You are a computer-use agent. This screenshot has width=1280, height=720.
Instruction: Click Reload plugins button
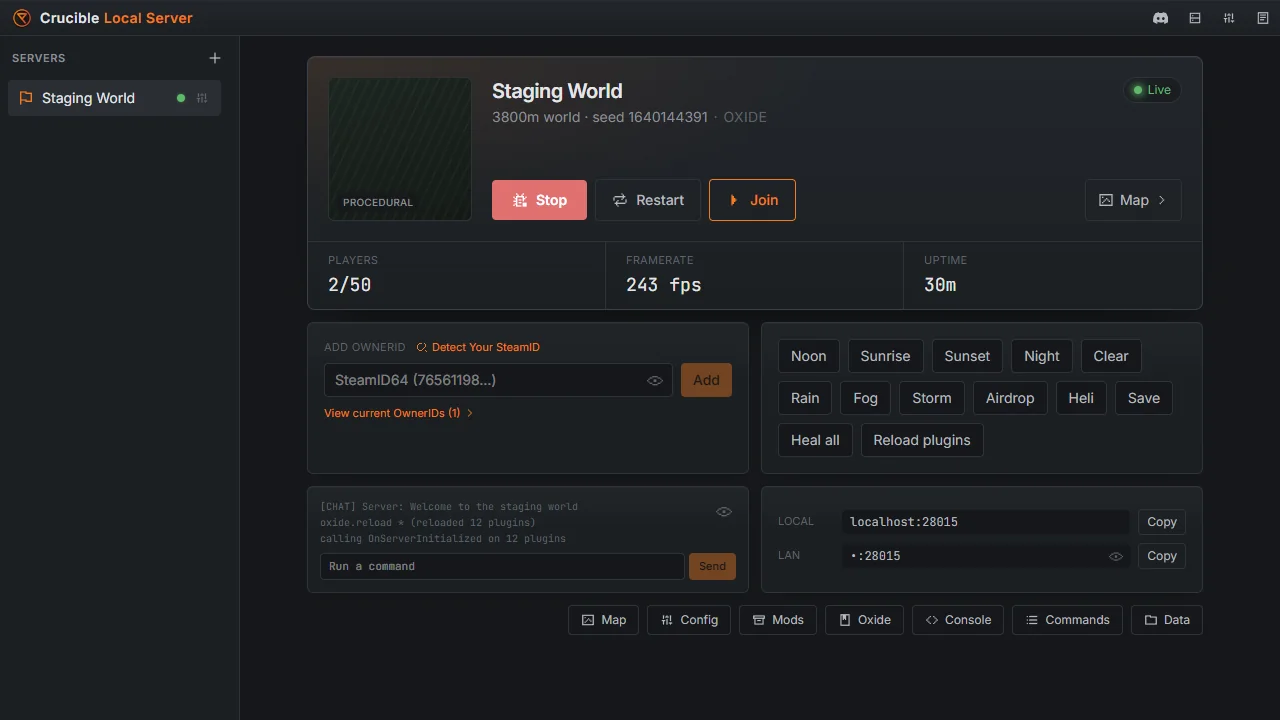pos(922,440)
